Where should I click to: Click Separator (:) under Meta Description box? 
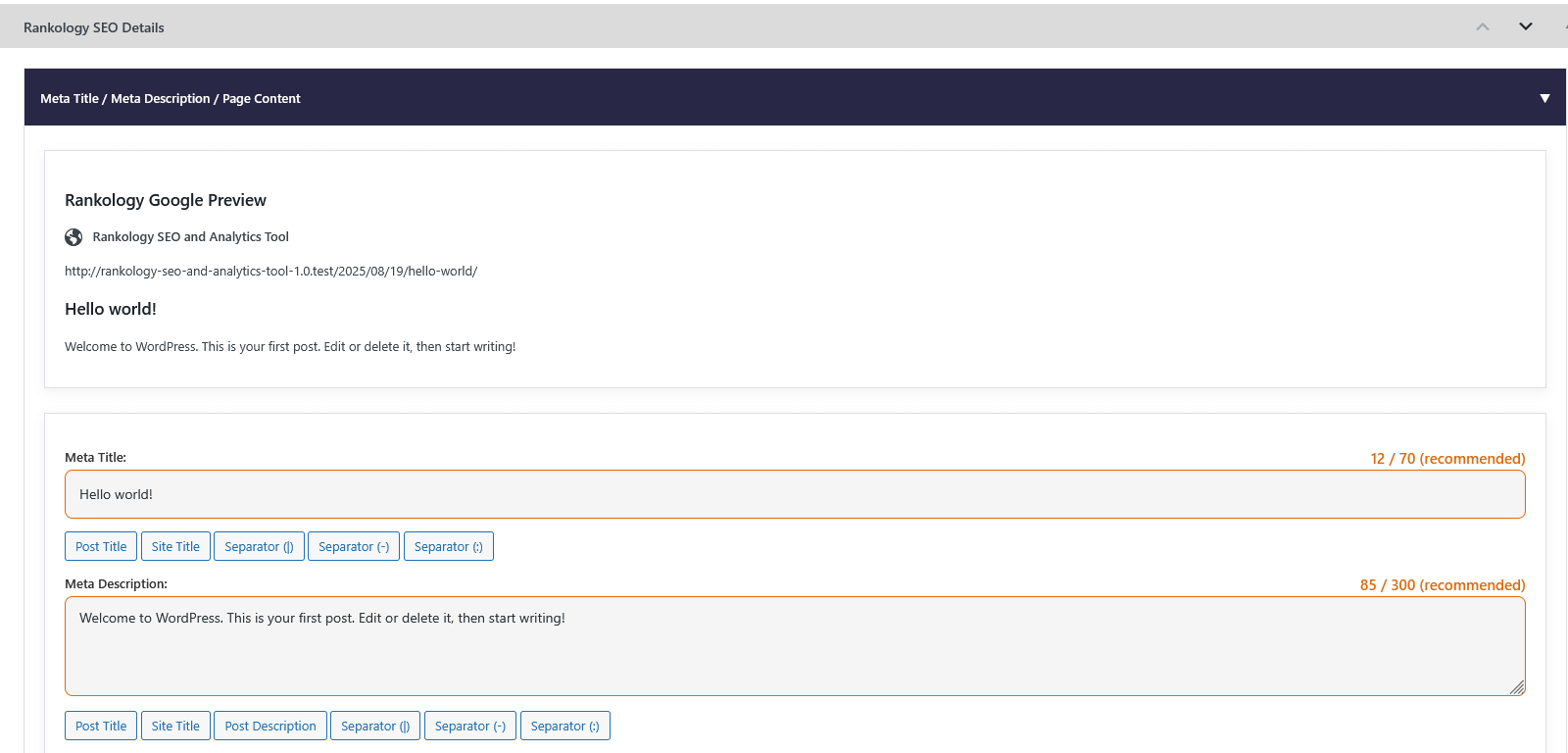coord(564,726)
